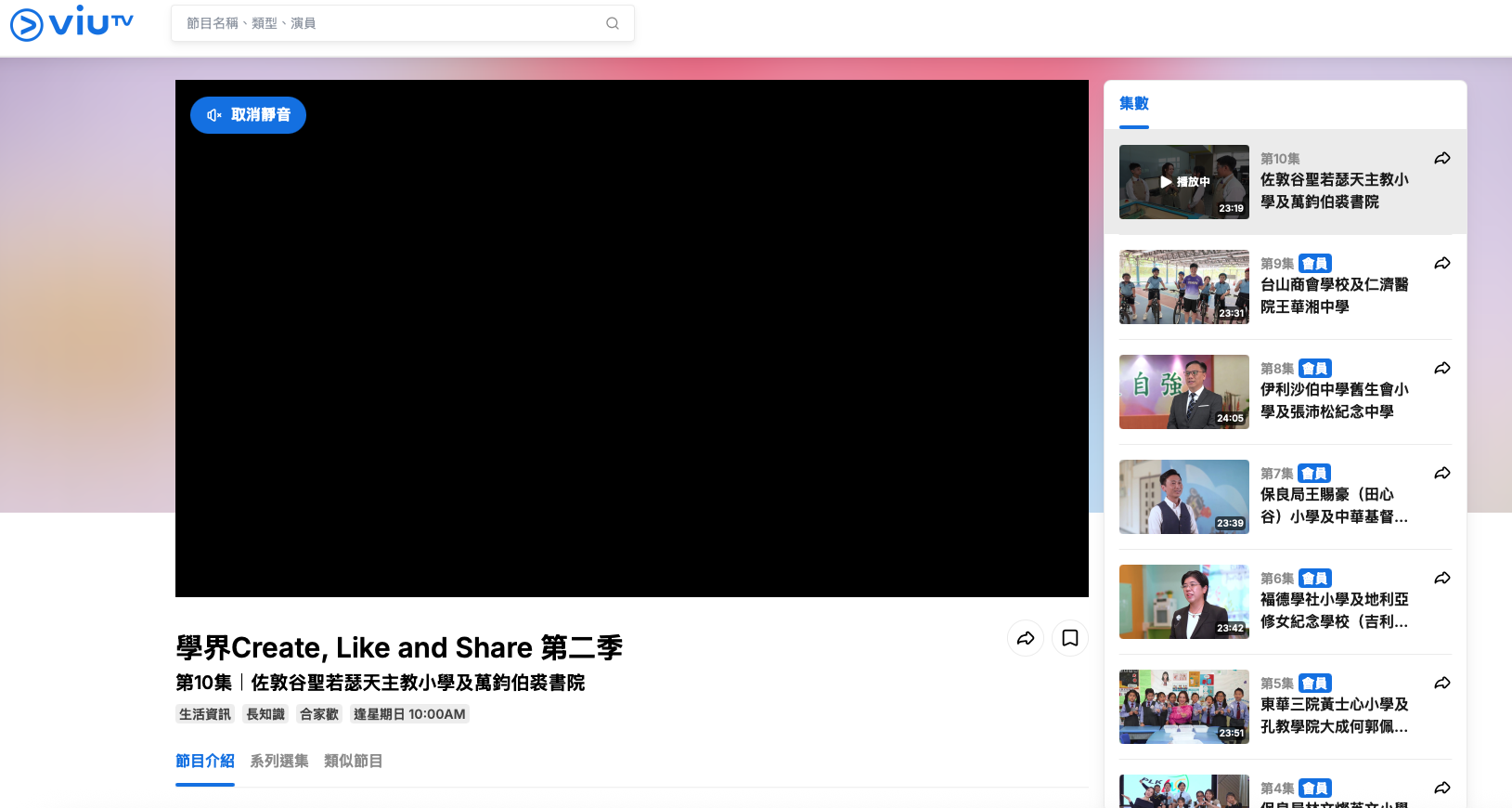Click the 會員 badge on 第7集
The image size is (1512, 808).
(1314, 474)
